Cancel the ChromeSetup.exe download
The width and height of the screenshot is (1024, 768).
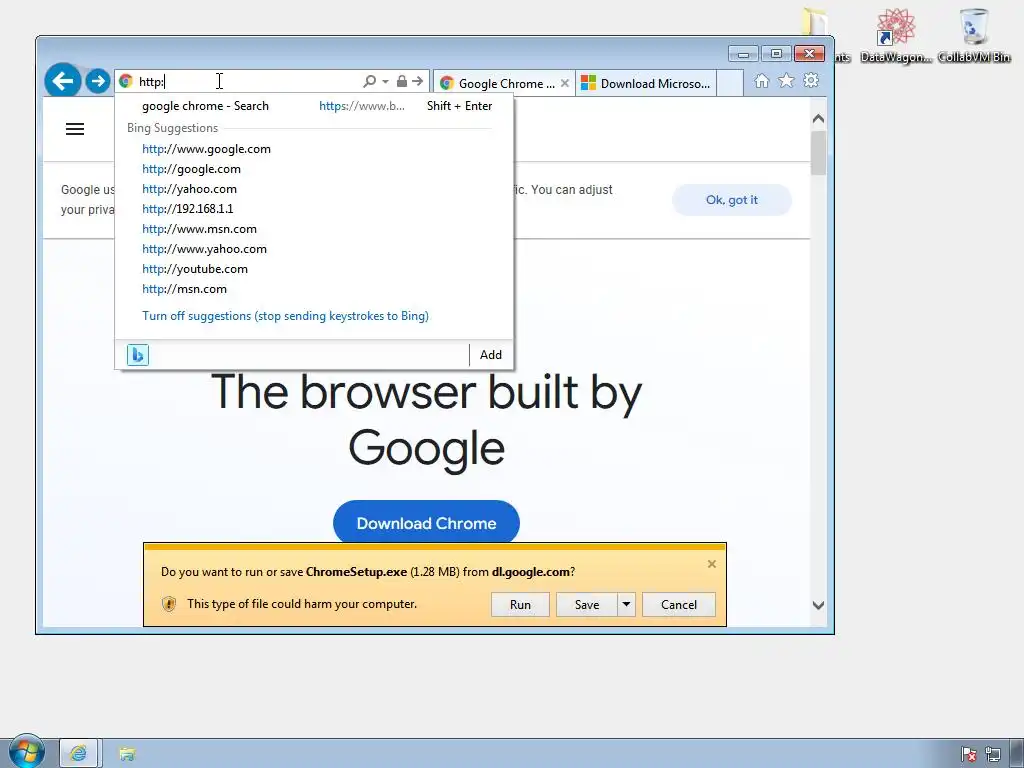(679, 605)
